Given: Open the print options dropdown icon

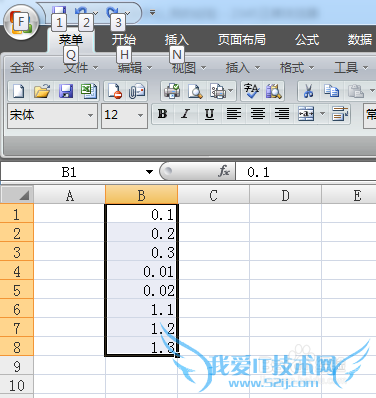Looking at the screenshot, I should (x=221, y=91).
